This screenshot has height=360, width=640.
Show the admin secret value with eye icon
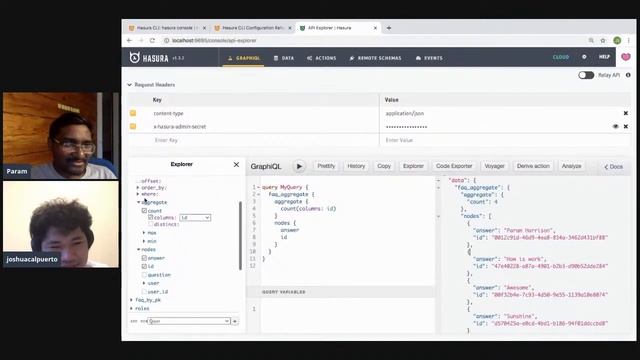click(x=616, y=127)
